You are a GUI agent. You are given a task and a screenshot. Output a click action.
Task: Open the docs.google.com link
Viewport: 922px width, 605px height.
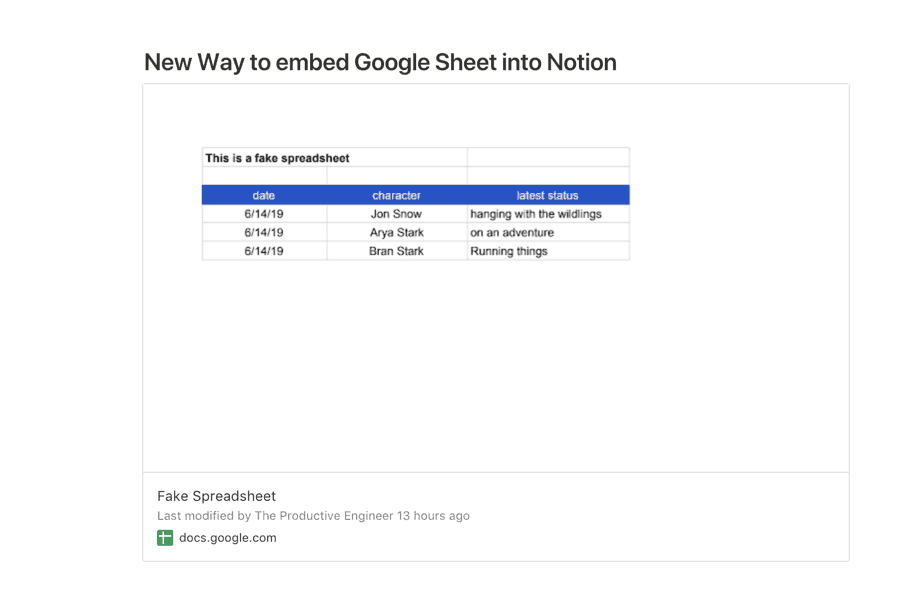pos(228,537)
